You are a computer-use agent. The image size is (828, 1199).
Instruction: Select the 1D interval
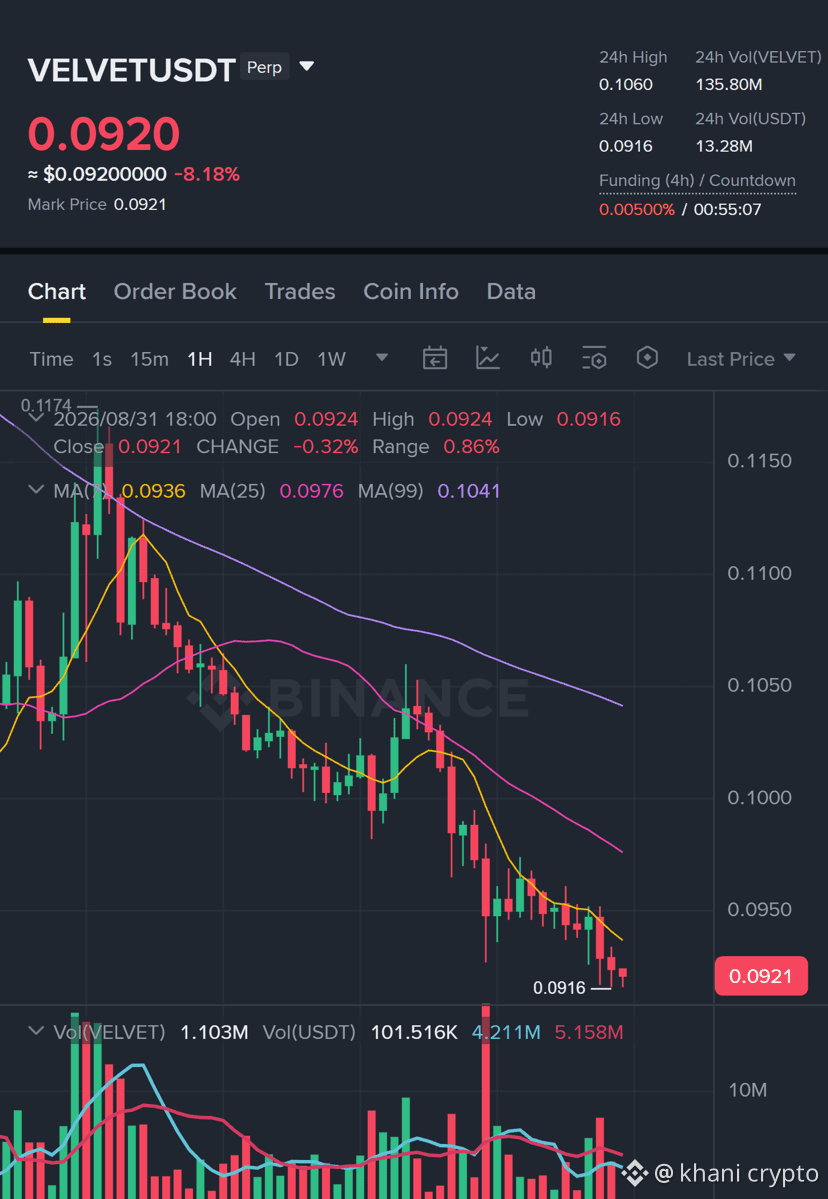(286, 359)
